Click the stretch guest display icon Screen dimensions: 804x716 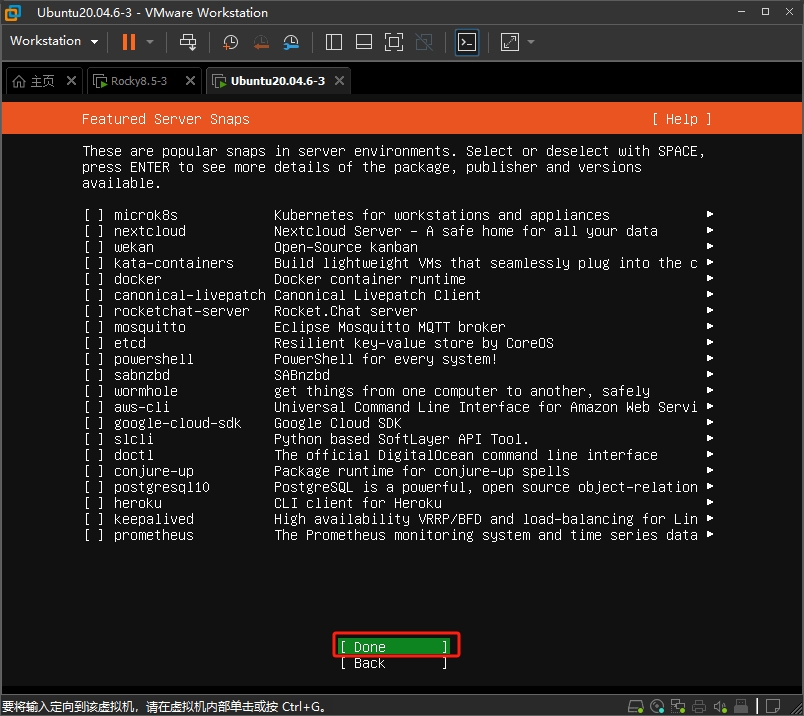tap(510, 42)
